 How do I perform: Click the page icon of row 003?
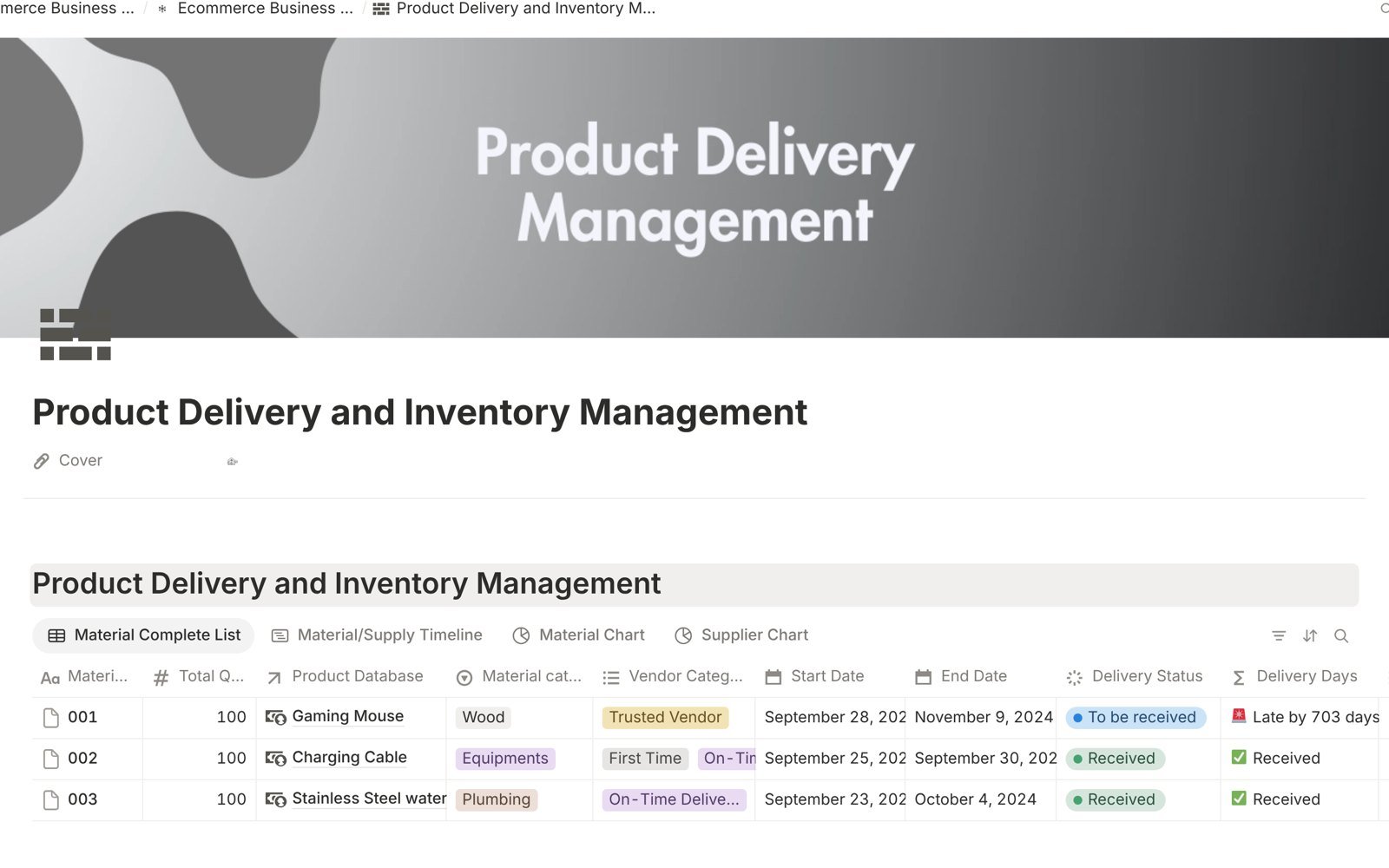51,799
